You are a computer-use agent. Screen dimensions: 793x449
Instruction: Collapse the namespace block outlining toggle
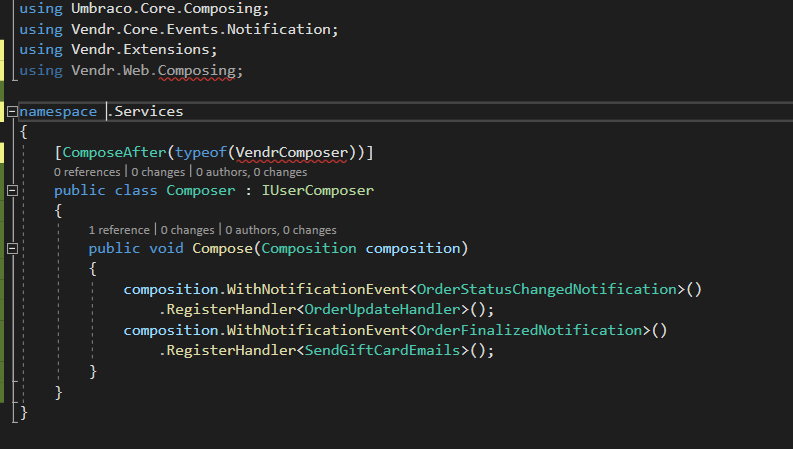pyautogui.click(x=13, y=111)
